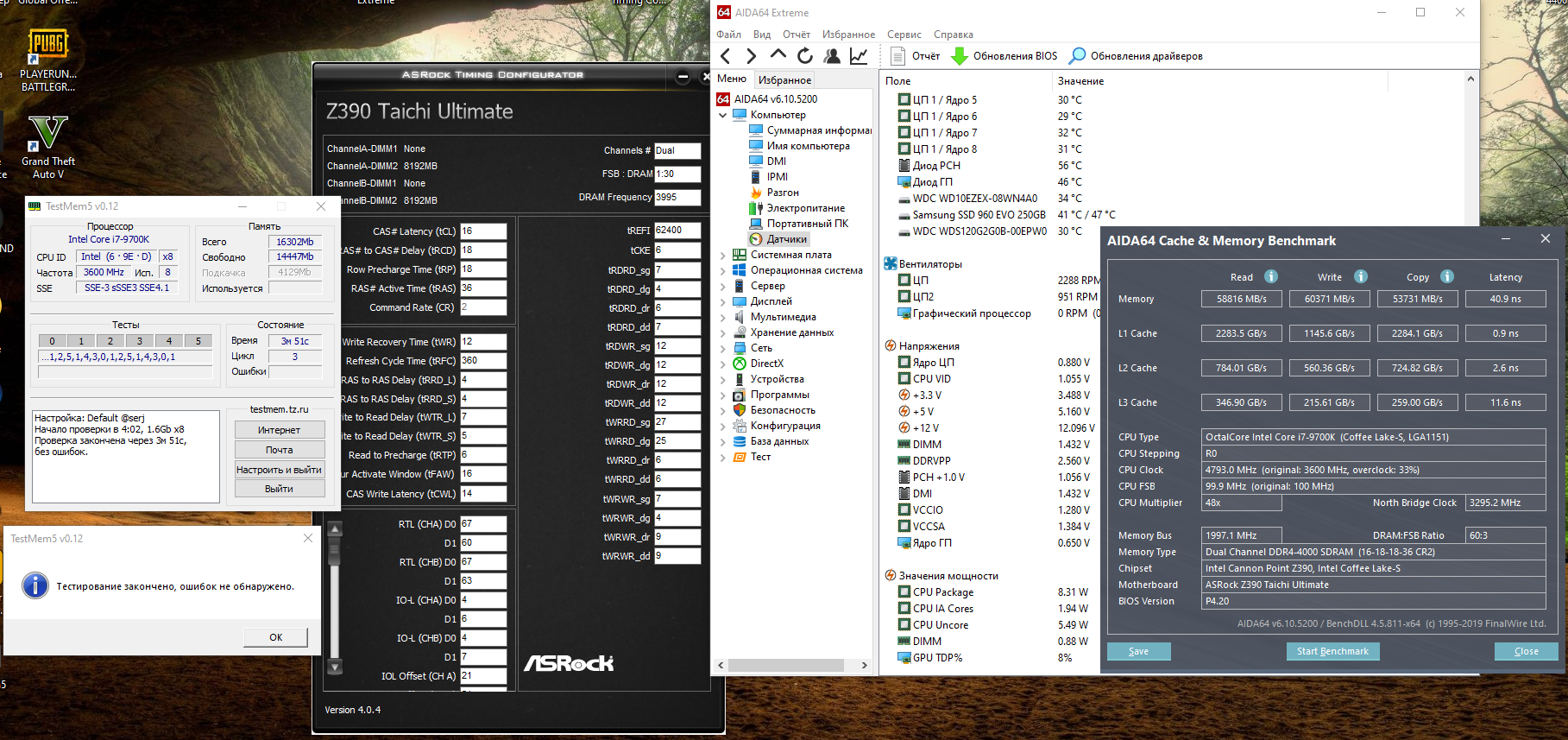Click the ASRock Timing Configurator scrollbar down arrow
This screenshot has height=740, width=1568.
click(336, 667)
